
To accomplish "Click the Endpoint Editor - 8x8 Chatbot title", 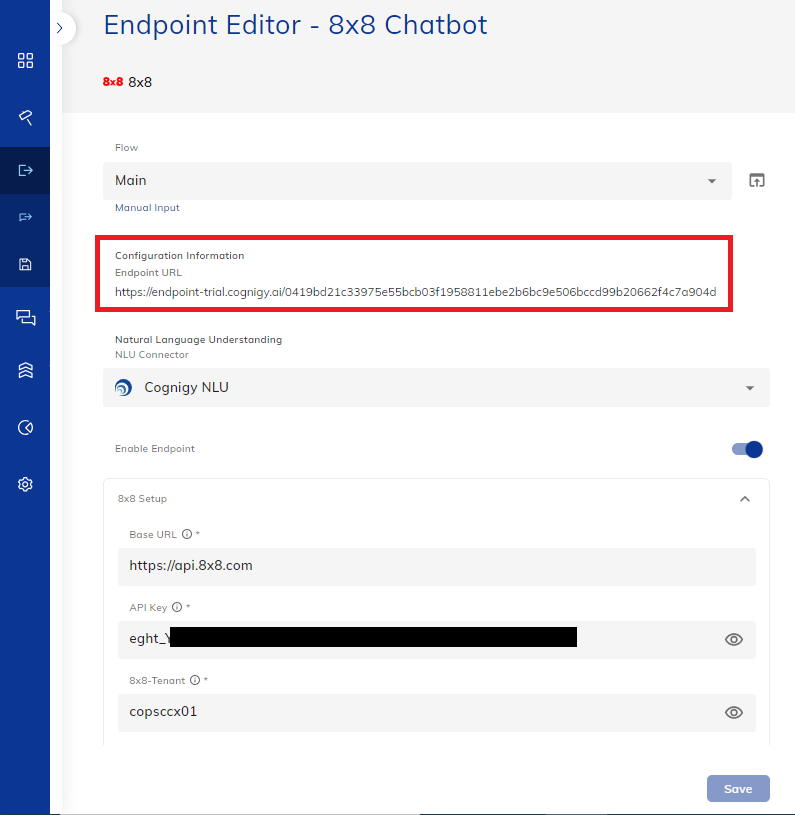I will [x=295, y=25].
